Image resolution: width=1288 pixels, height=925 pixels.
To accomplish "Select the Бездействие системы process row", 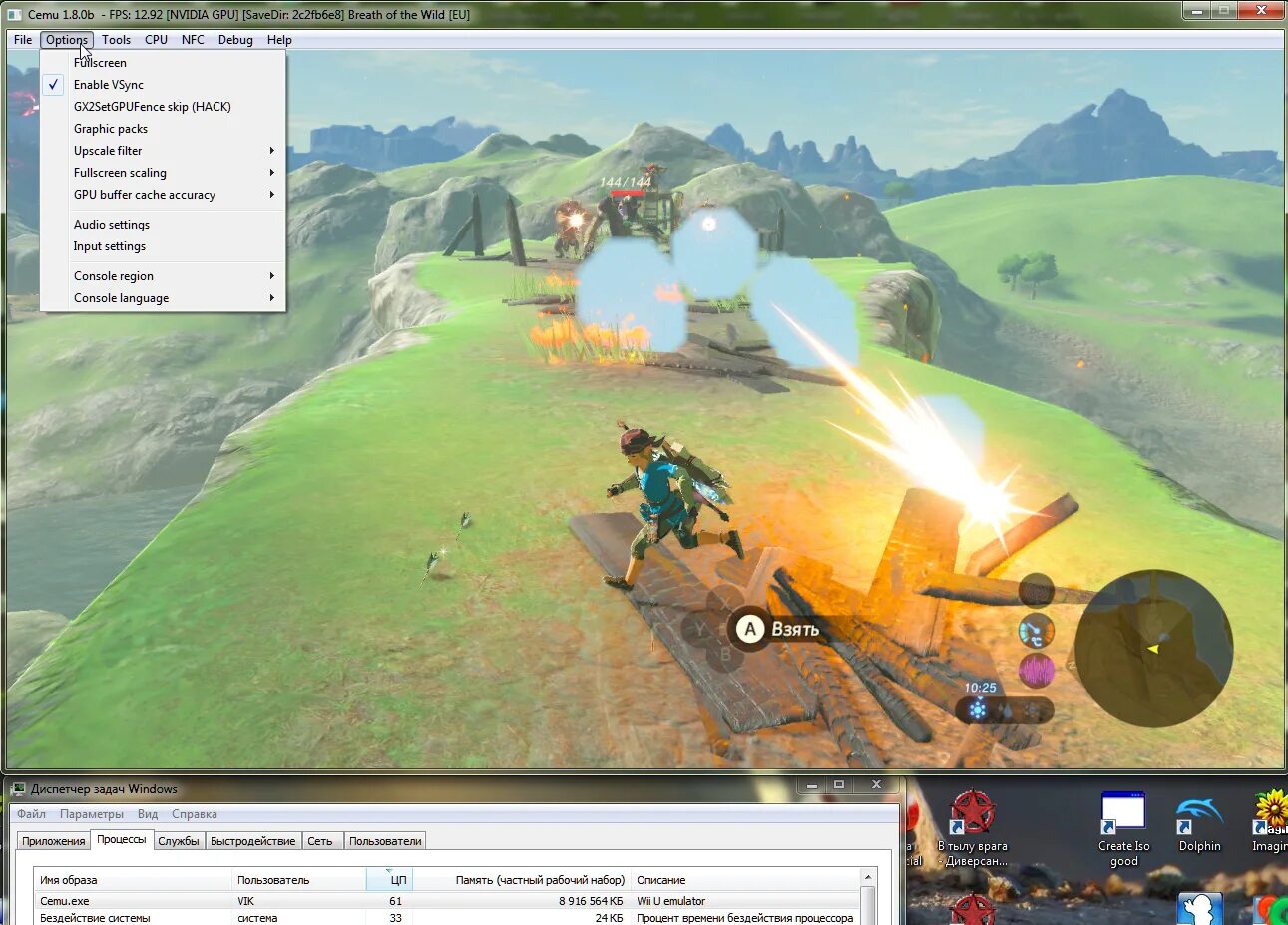I will coord(447,918).
